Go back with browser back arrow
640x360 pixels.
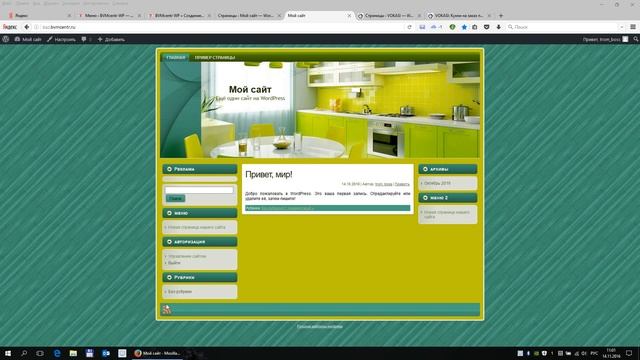coord(27,27)
